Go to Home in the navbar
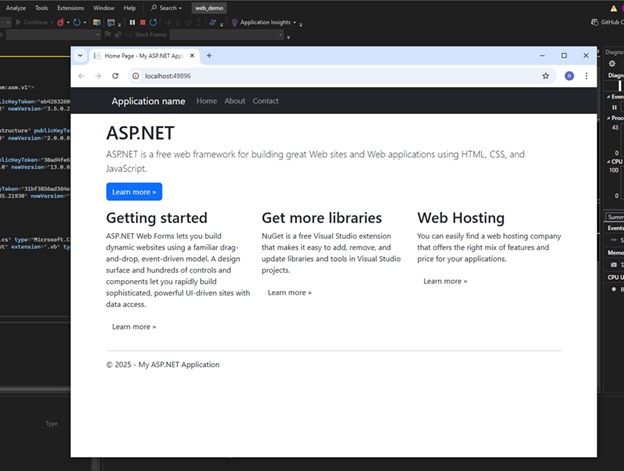 (207, 101)
